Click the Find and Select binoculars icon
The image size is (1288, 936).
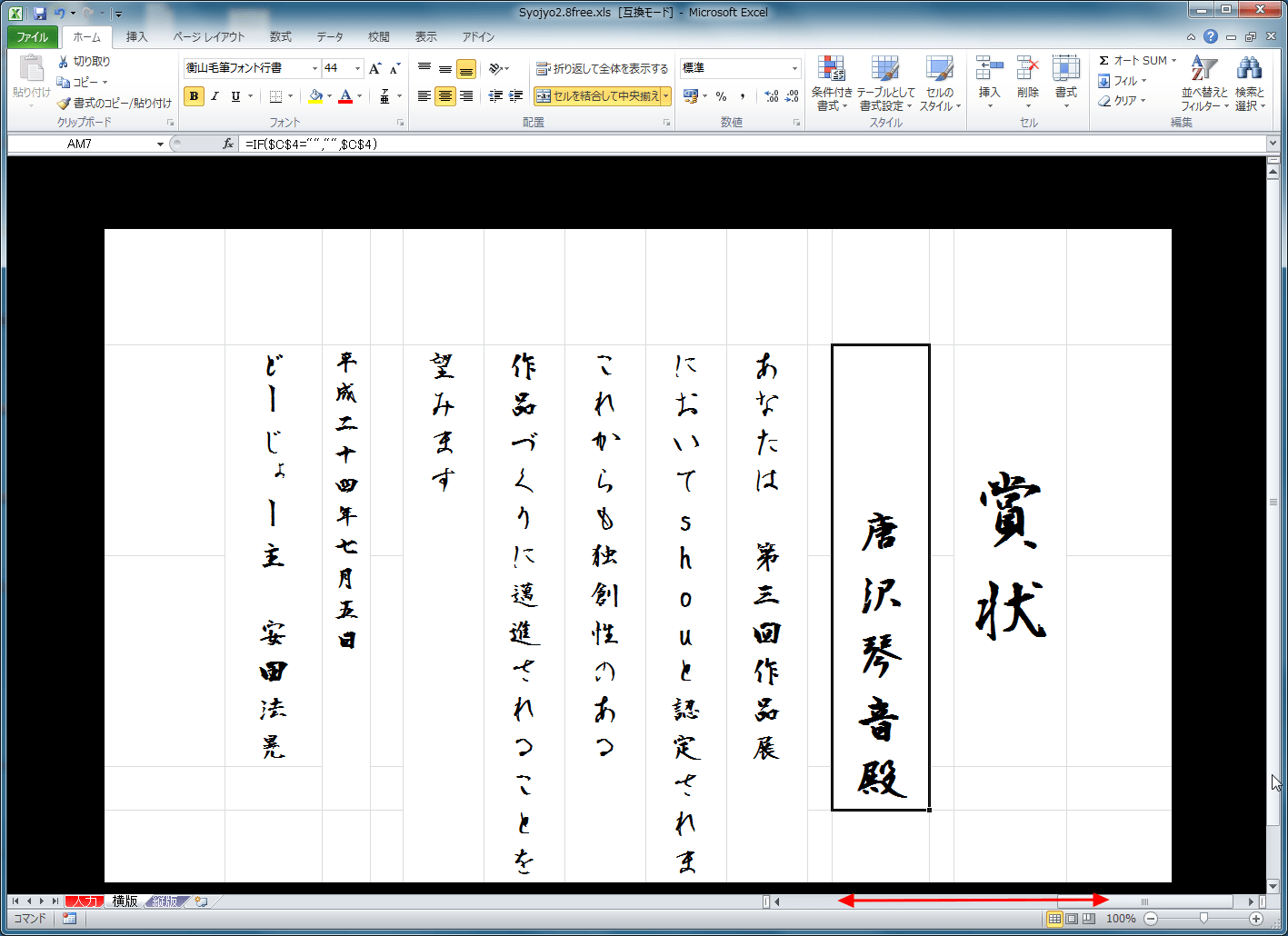coord(1249,69)
